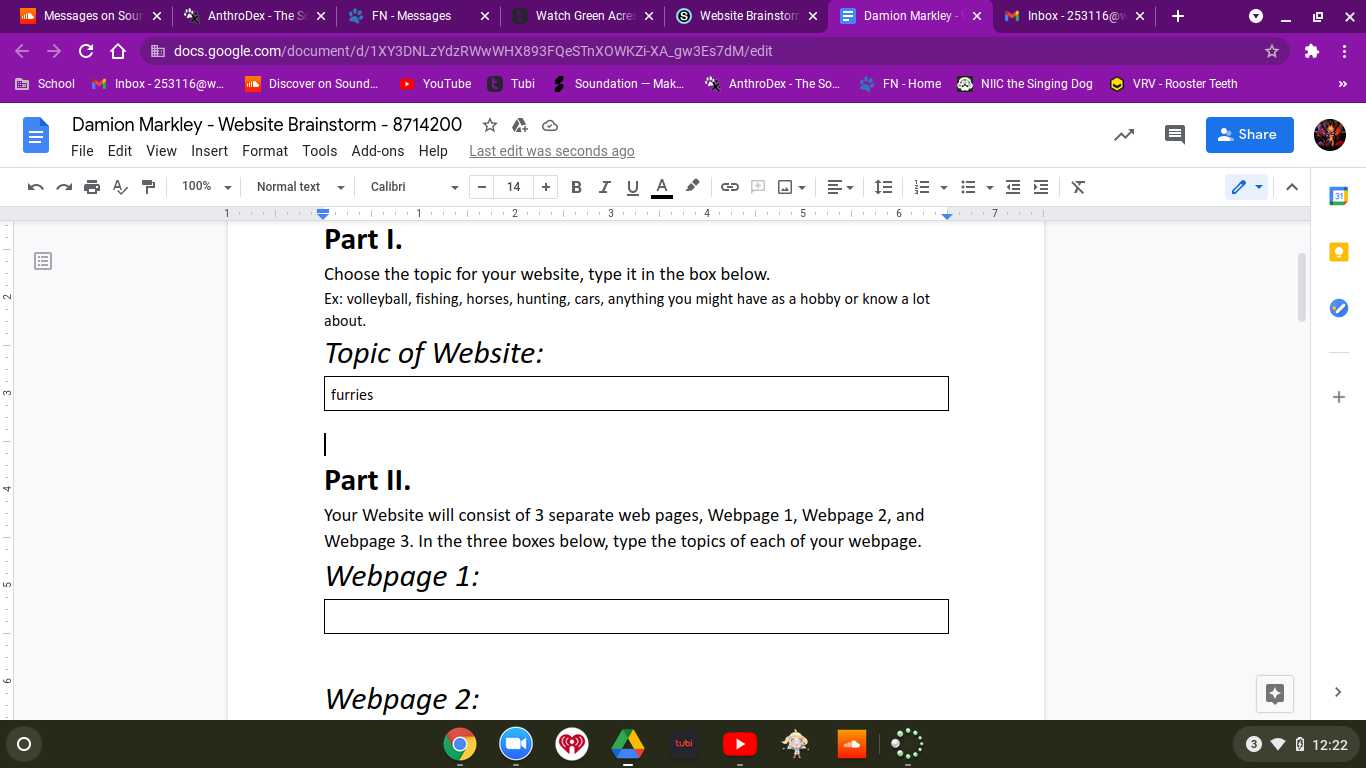The height and width of the screenshot is (768, 1366).
Task: Open the highlight color picker
Action: coord(692,187)
